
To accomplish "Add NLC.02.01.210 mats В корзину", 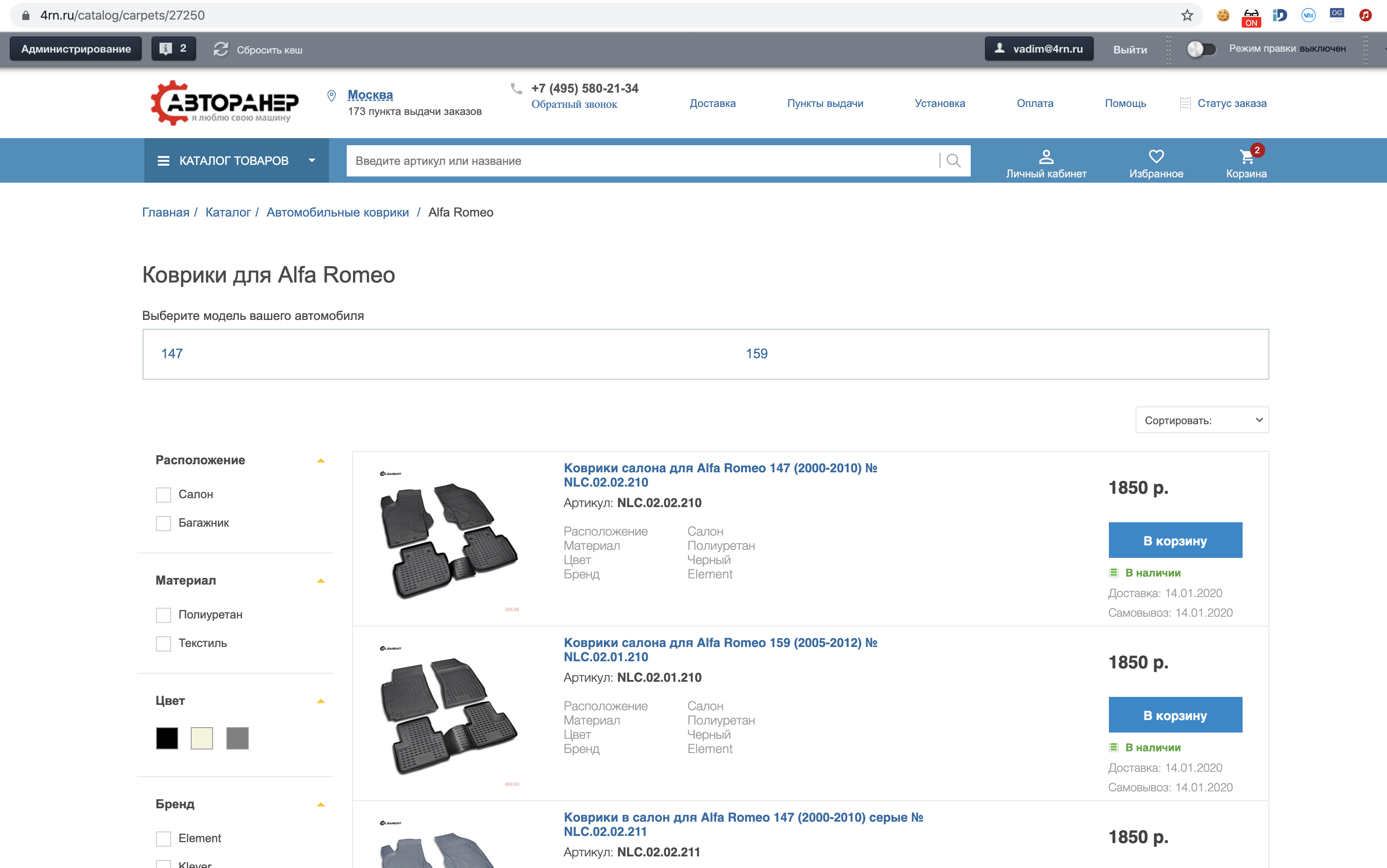I will tap(1175, 715).
